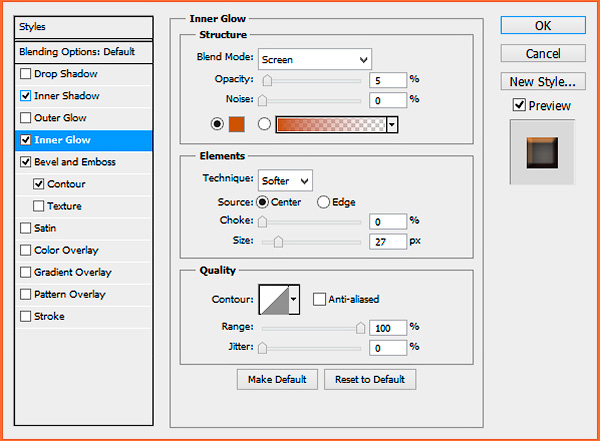The height and width of the screenshot is (441, 600).
Task: Click the layer style preview thumbnail
Action: (542, 152)
